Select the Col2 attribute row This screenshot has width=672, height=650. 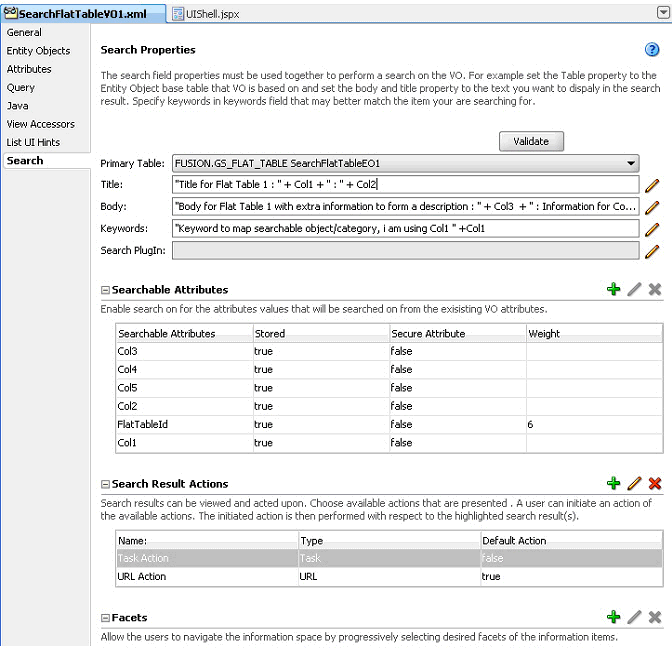click(389, 406)
